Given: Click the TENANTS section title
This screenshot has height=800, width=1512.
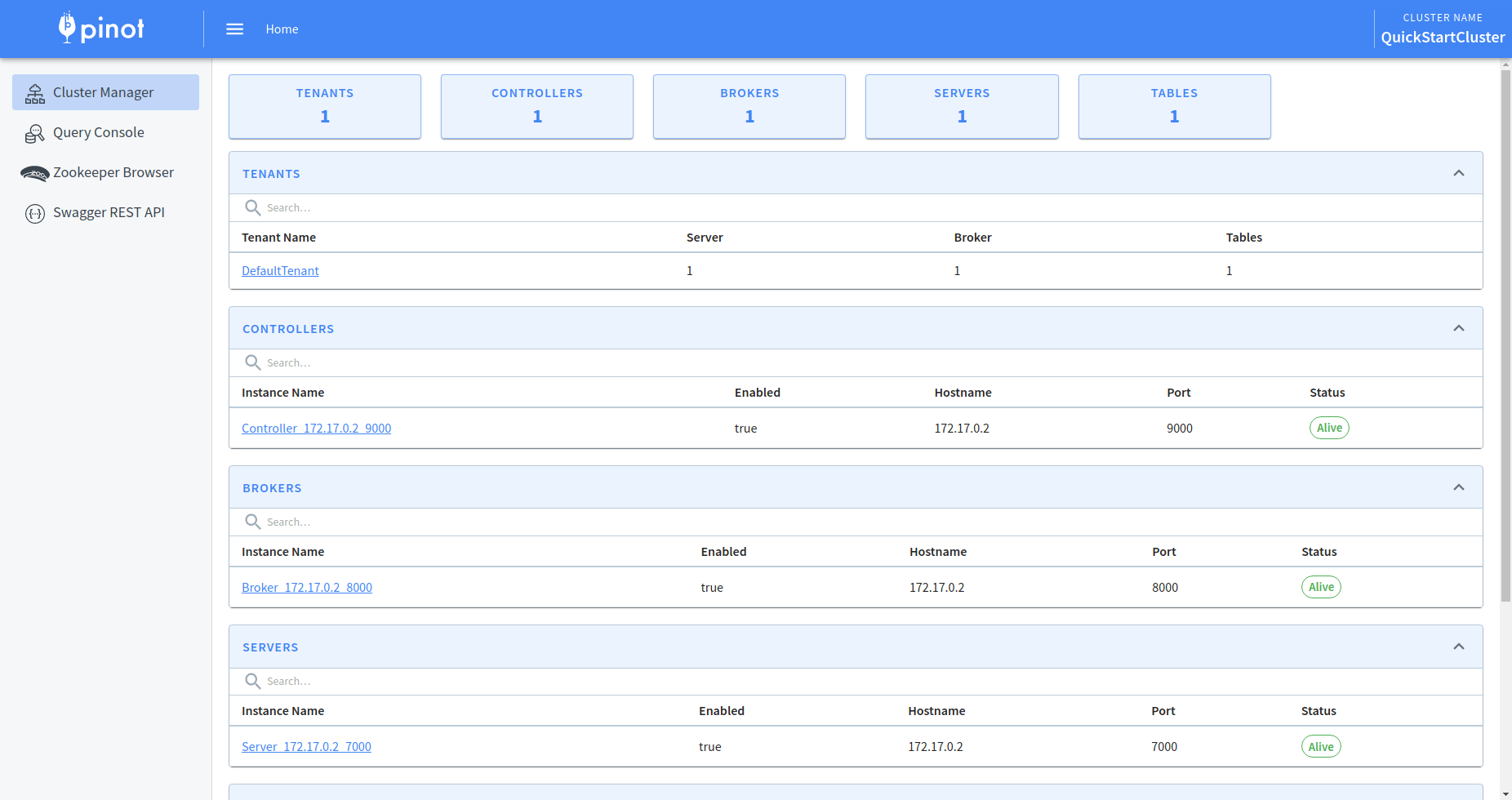Looking at the screenshot, I should click(271, 174).
